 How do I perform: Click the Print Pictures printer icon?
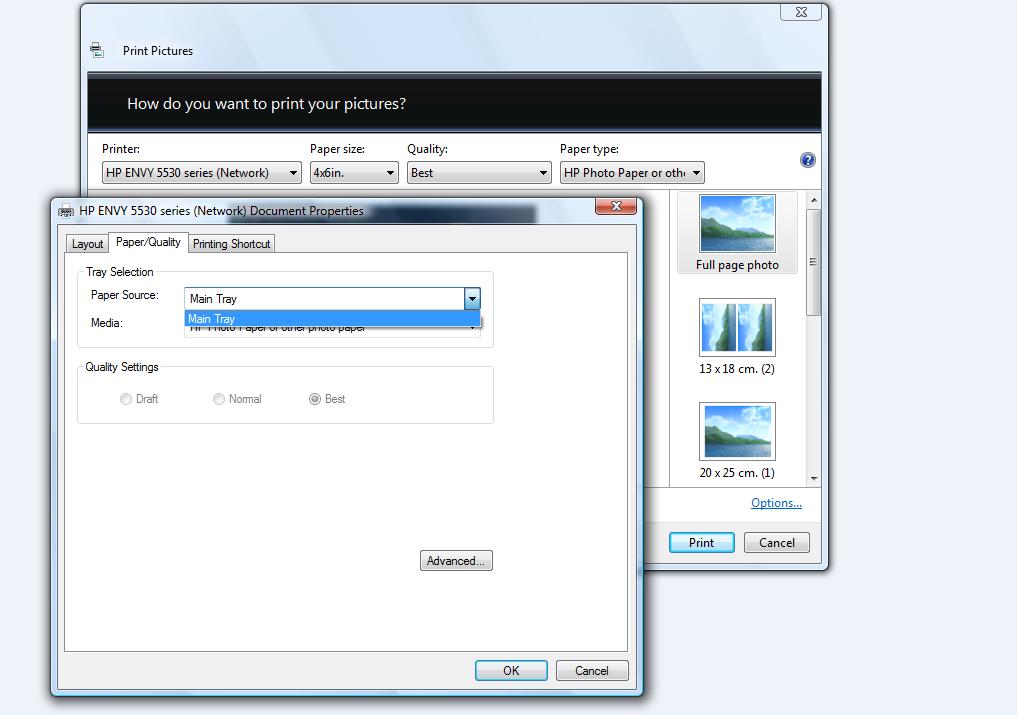[x=97, y=50]
